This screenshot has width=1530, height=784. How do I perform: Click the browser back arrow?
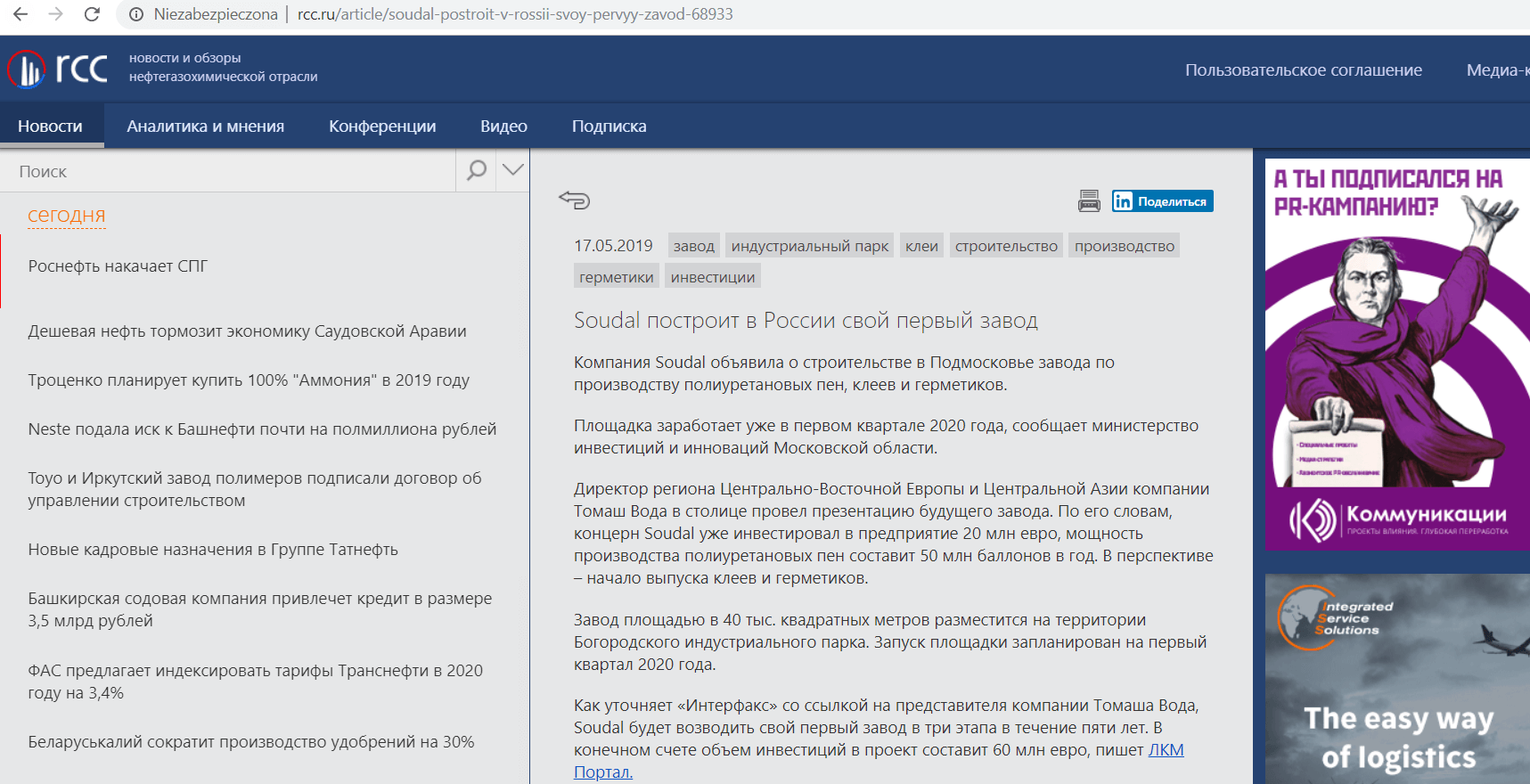[20, 14]
